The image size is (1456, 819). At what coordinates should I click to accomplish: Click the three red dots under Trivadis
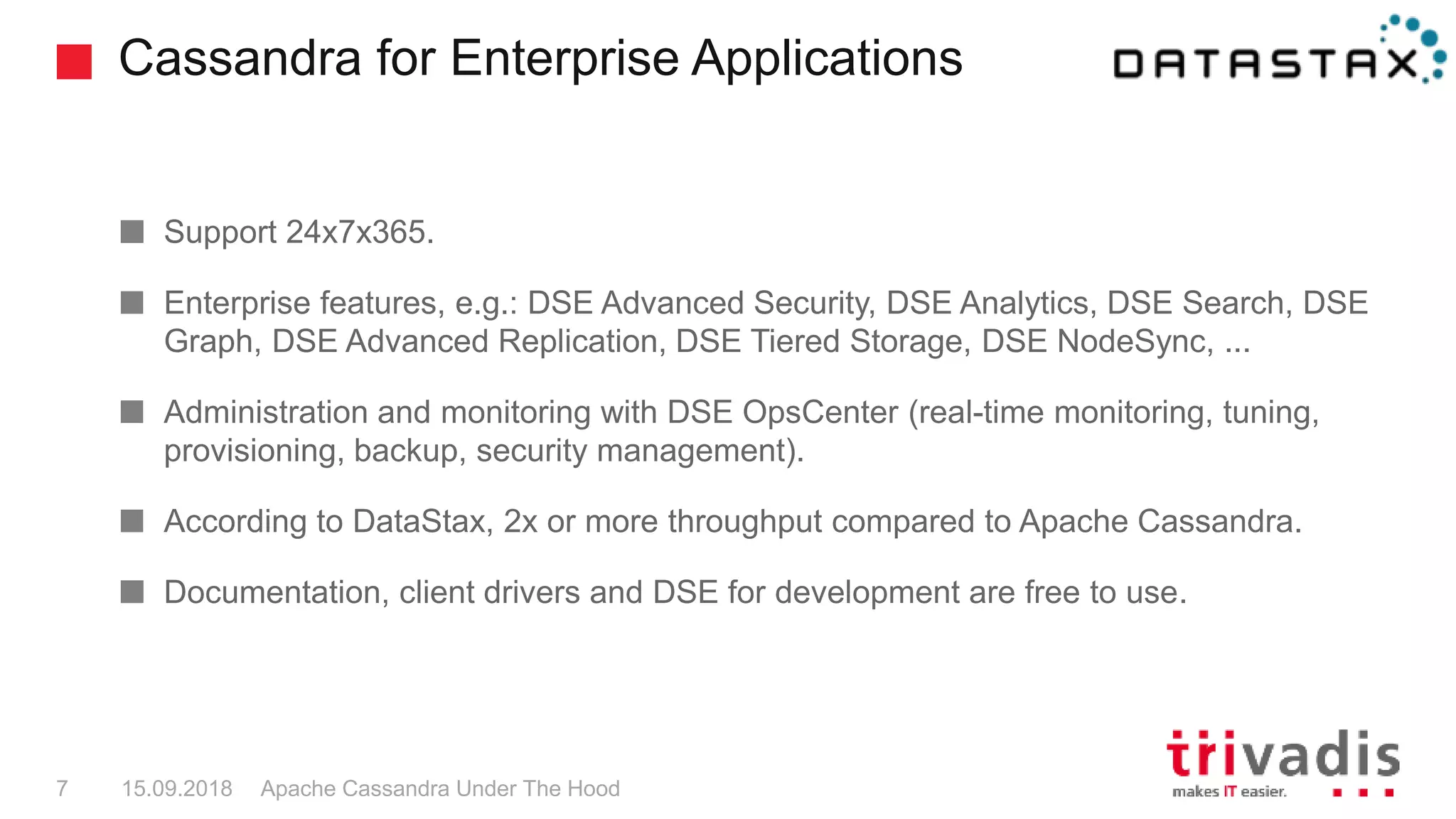1363,792
